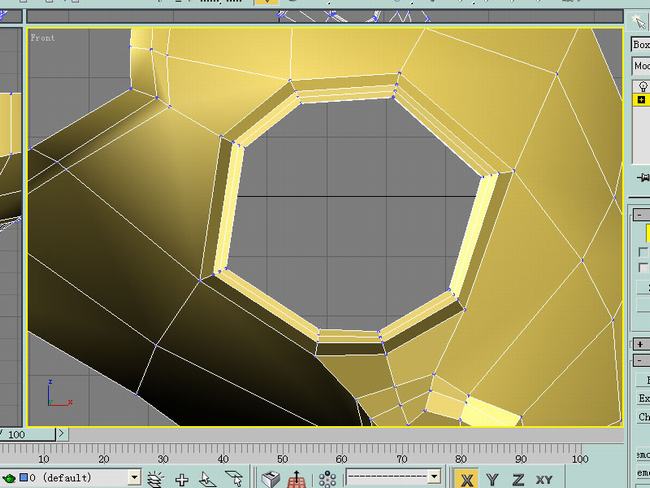The height and width of the screenshot is (488, 650).
Task: Click the time slider right arrow button
Action: 61,434
